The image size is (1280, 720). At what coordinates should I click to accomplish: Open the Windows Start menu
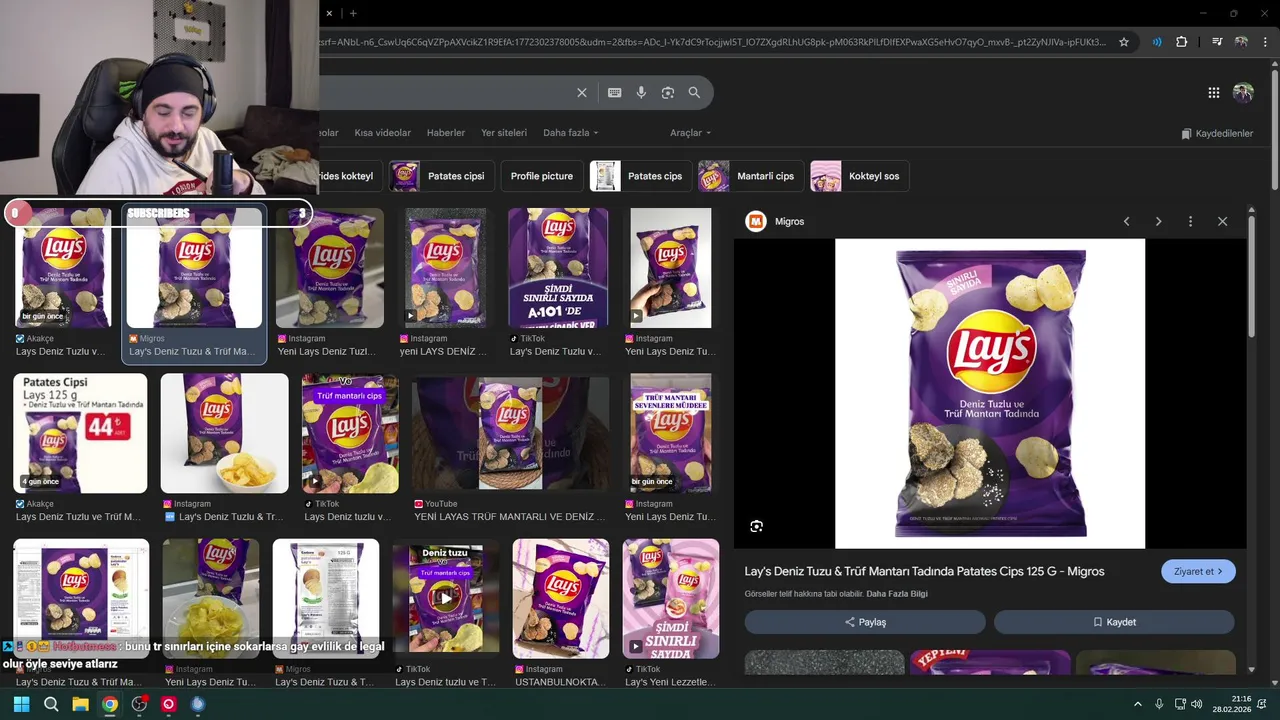click(21, 704)
